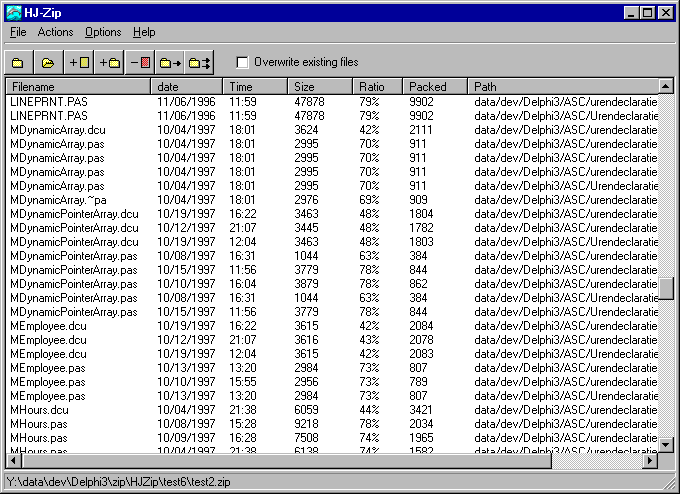Click the delete file (minus) icon
This screenshot has width=680, height=494.
coord(140,63)
